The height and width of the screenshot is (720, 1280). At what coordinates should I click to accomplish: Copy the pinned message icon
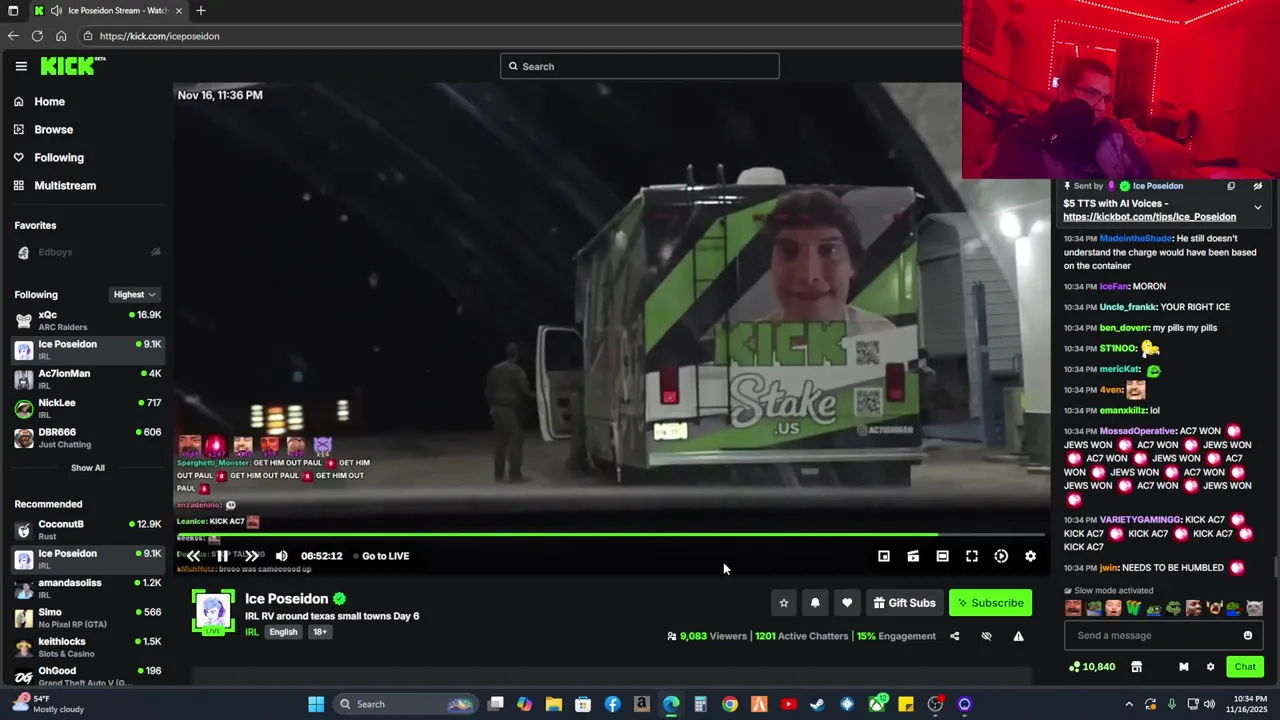[1231, 186]
